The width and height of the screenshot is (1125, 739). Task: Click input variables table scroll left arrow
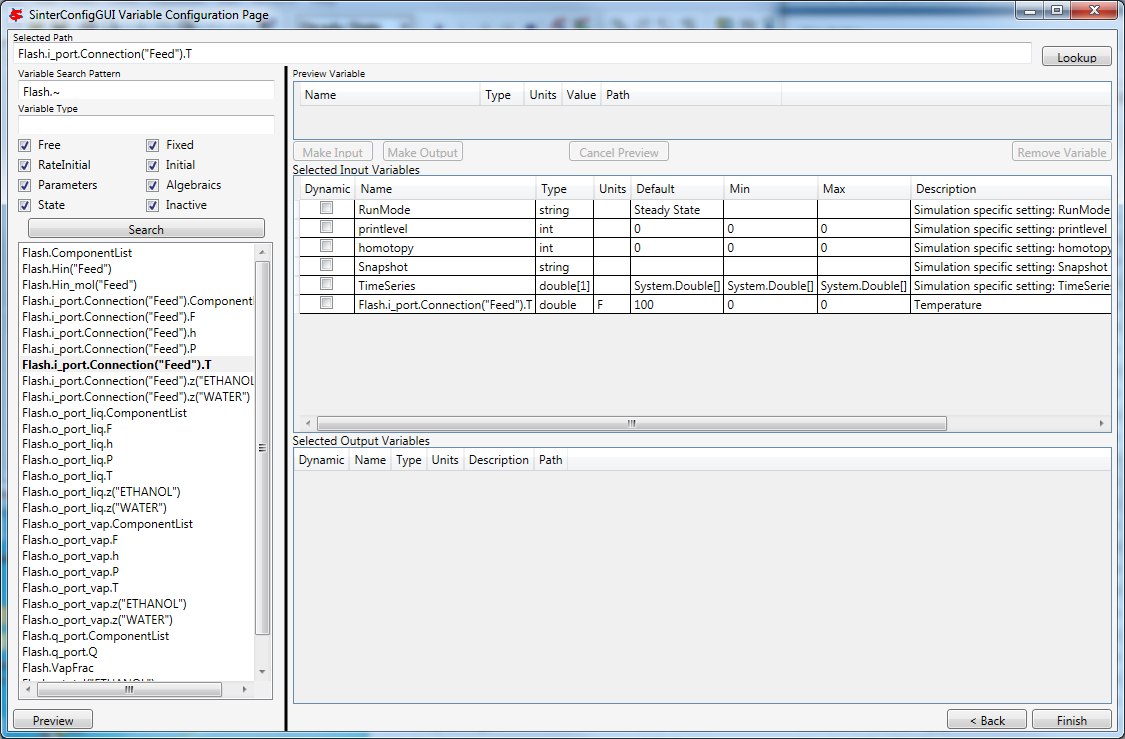click(309, 423)
